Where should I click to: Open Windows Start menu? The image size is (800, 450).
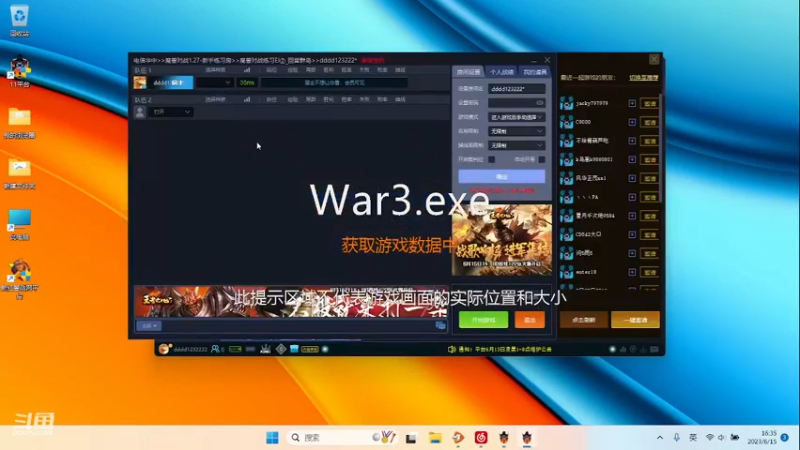point(272,438)
